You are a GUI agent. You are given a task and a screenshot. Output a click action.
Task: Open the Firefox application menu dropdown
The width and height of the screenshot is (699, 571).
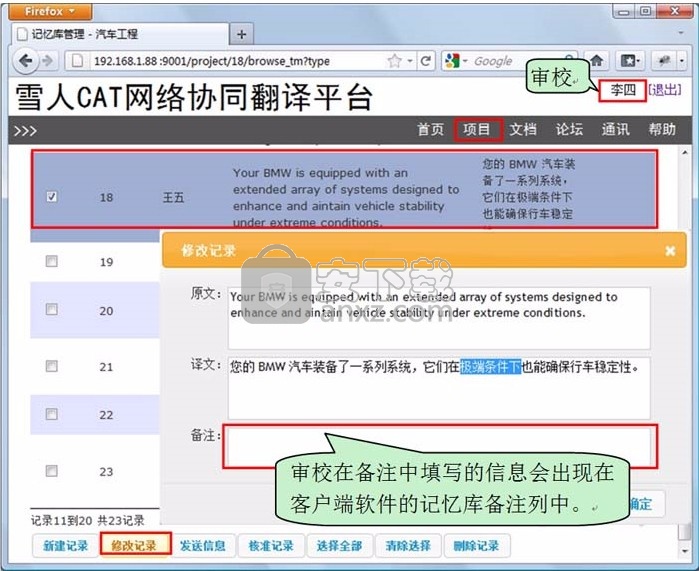click(50, 12)
